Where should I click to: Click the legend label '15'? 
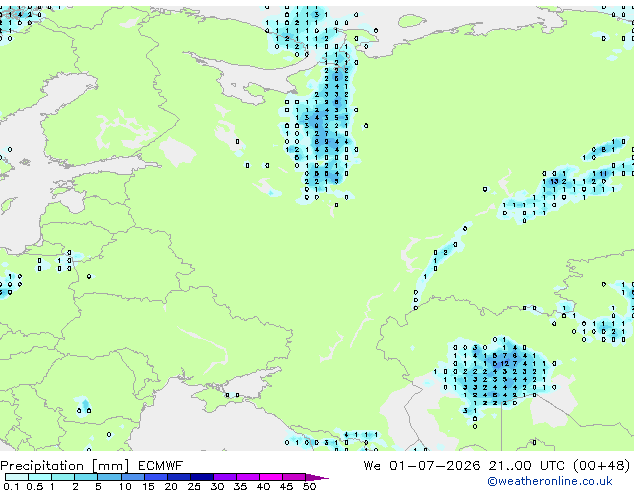[148, 486]
